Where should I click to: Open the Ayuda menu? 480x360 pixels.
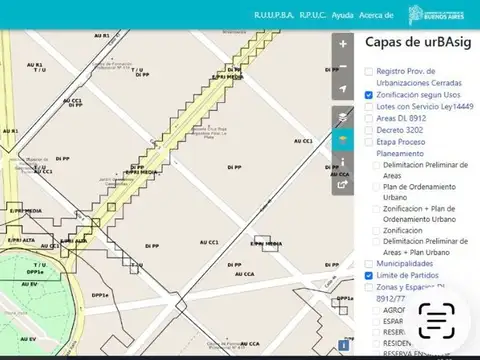[x=342, y=15]
